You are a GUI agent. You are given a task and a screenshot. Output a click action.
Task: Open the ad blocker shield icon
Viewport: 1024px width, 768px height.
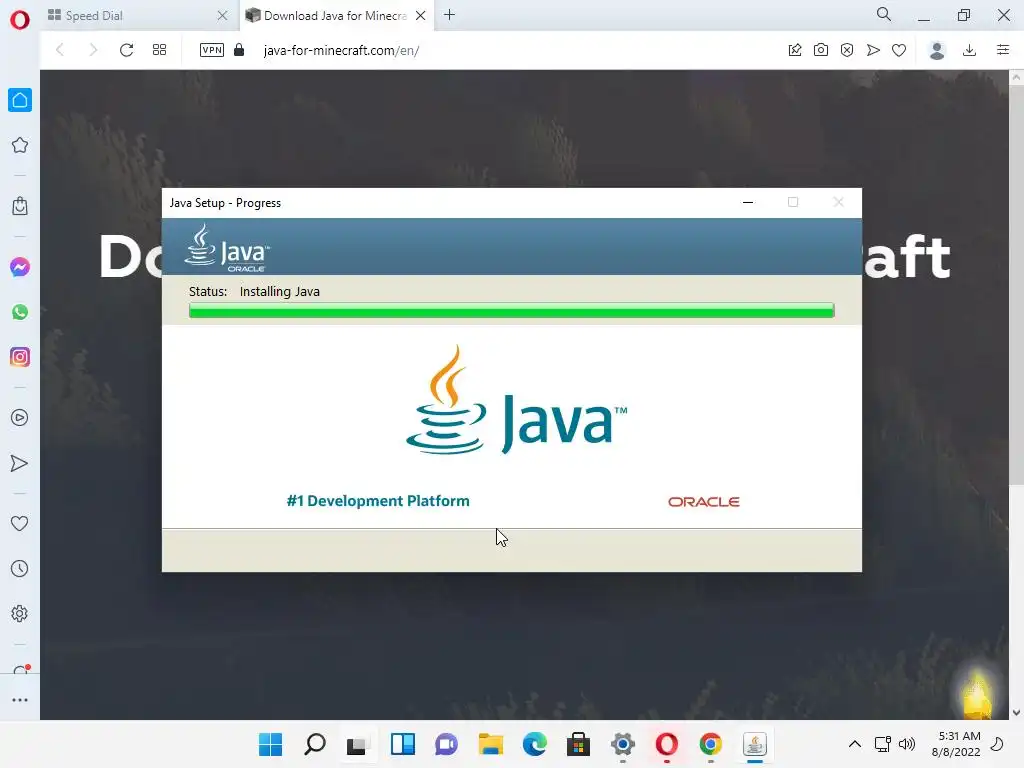click(x=847, y=50)
